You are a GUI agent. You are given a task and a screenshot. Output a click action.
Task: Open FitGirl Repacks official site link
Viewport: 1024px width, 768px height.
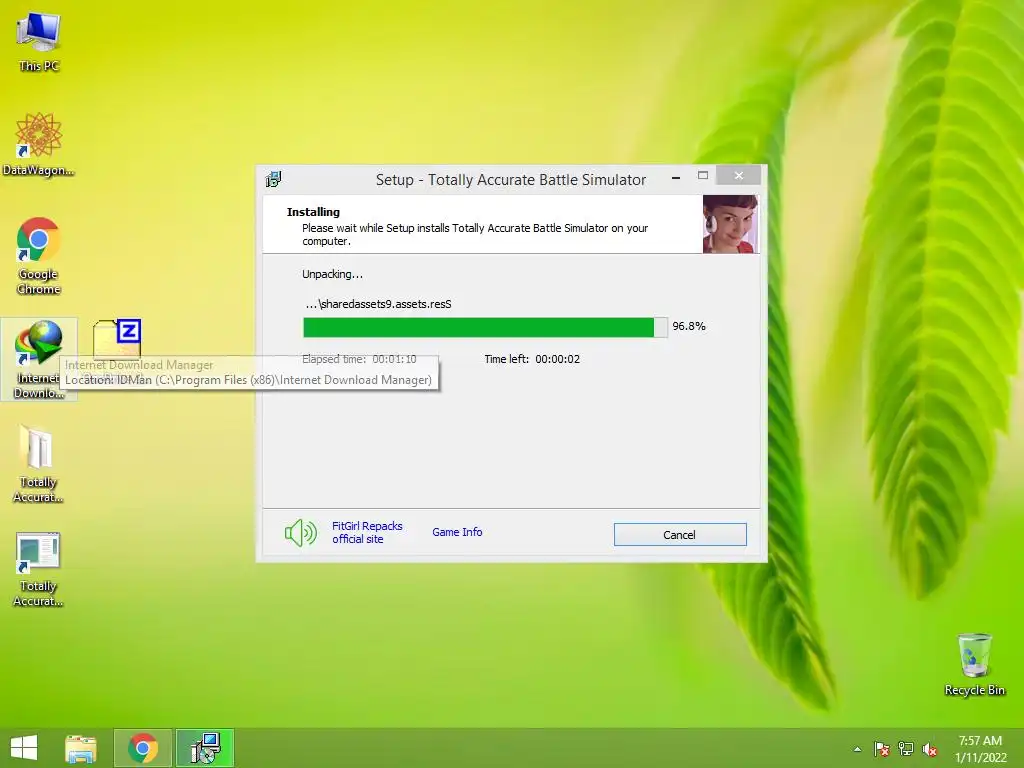(x=367, y=532)
